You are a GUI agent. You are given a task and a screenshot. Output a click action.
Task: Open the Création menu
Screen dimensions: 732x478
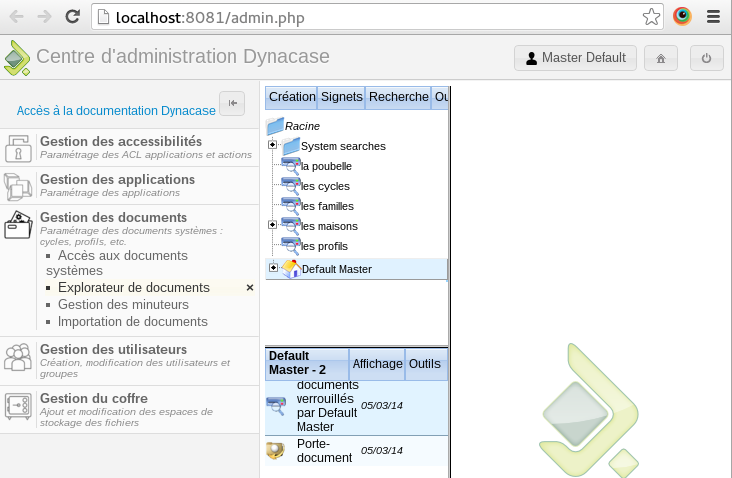(292, 97)
